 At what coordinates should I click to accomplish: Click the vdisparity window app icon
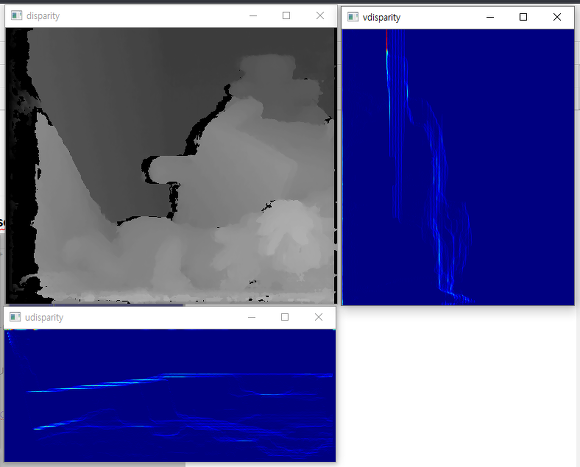tap(353, 17)
